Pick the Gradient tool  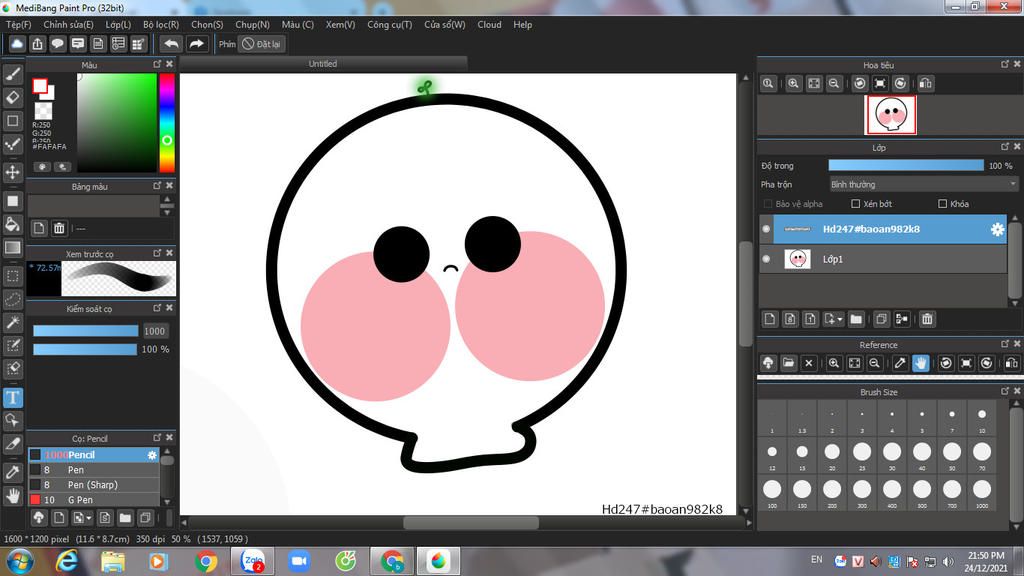click(x=12, y=248)
